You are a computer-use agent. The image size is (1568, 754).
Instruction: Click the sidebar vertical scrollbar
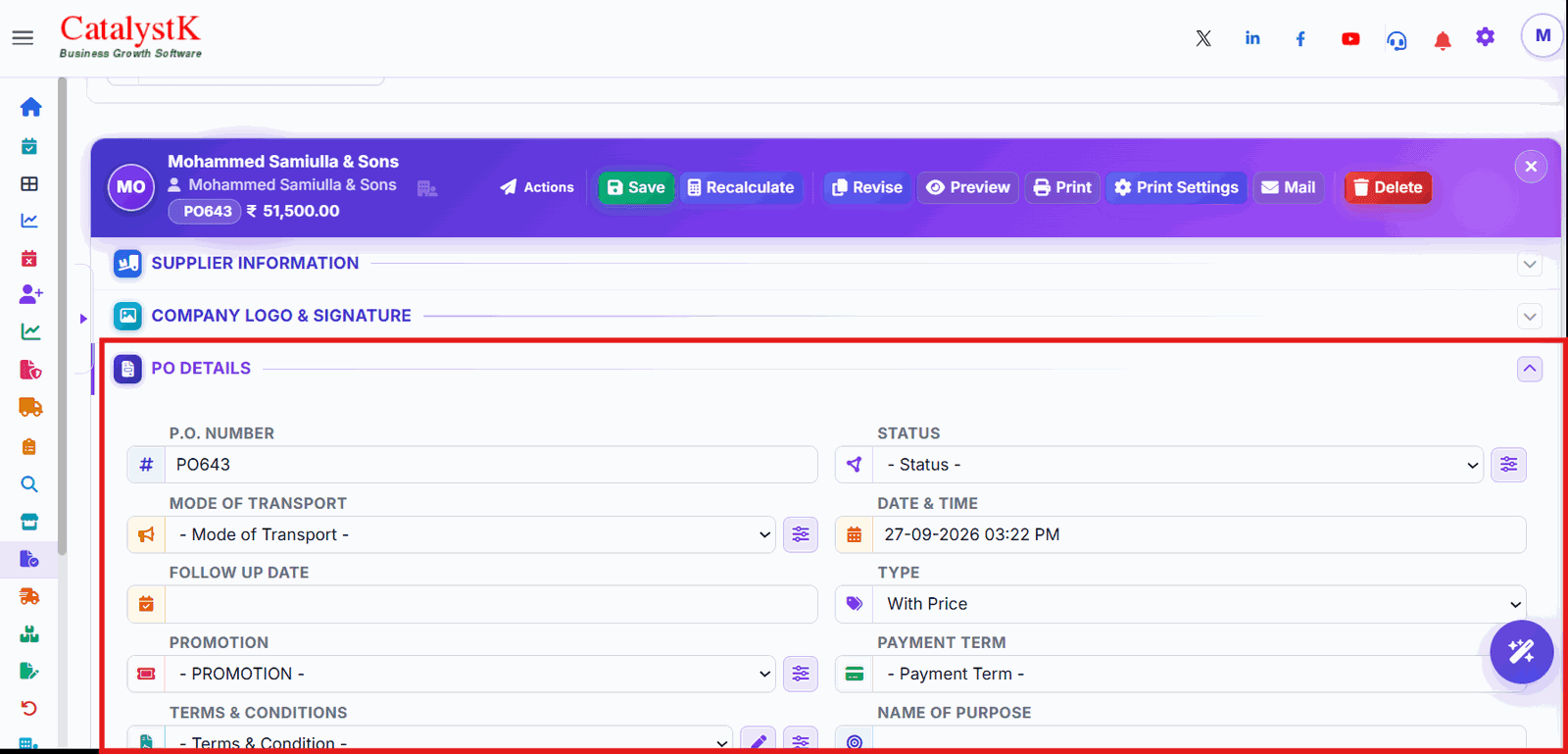pos(62,317)
